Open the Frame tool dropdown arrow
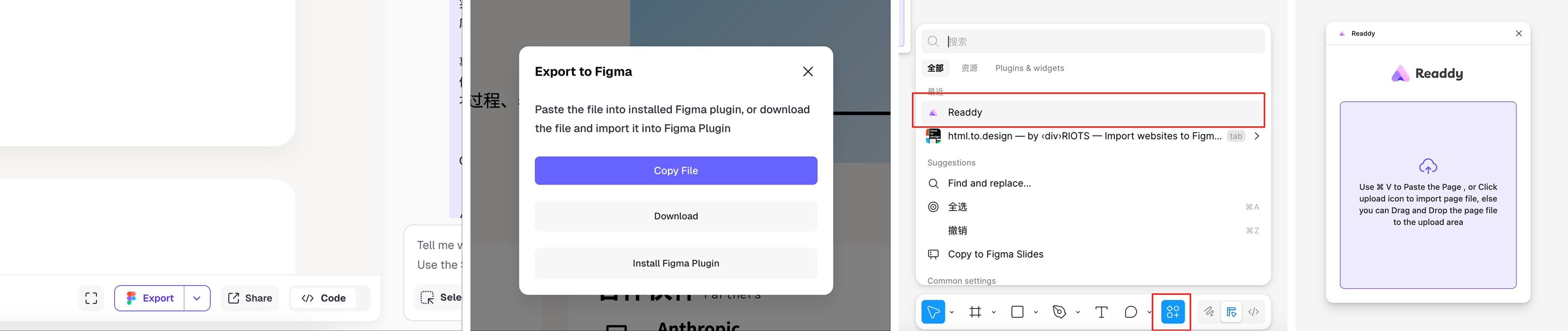The width and height of the screenshot is (1568, 331). [x=994, y=312]
